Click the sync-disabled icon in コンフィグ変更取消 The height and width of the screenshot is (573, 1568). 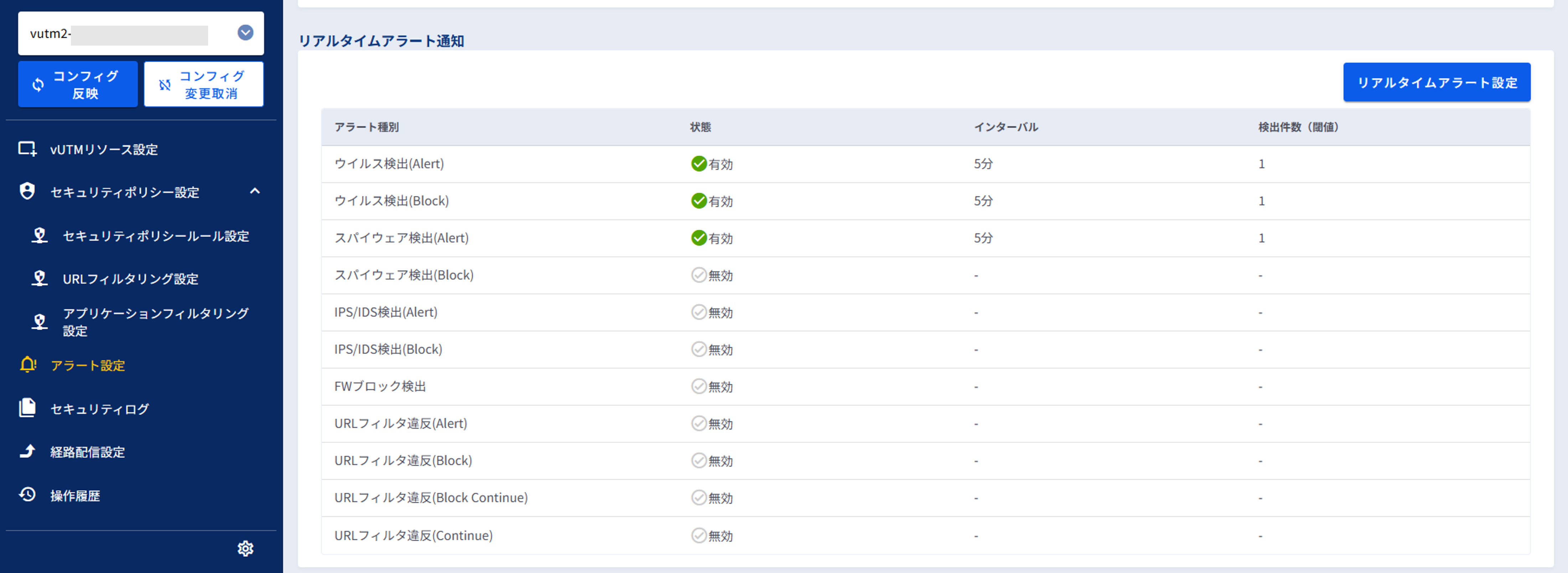164,84
